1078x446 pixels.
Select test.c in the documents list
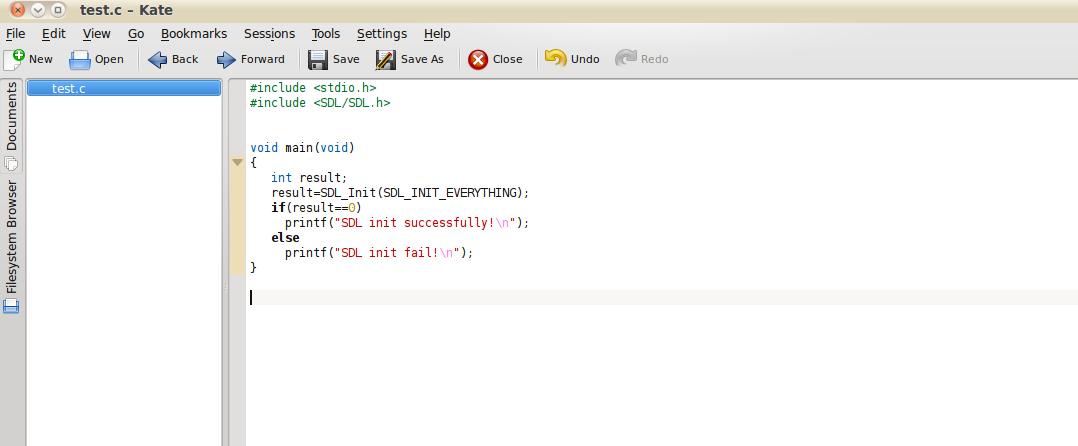point(123,88)
